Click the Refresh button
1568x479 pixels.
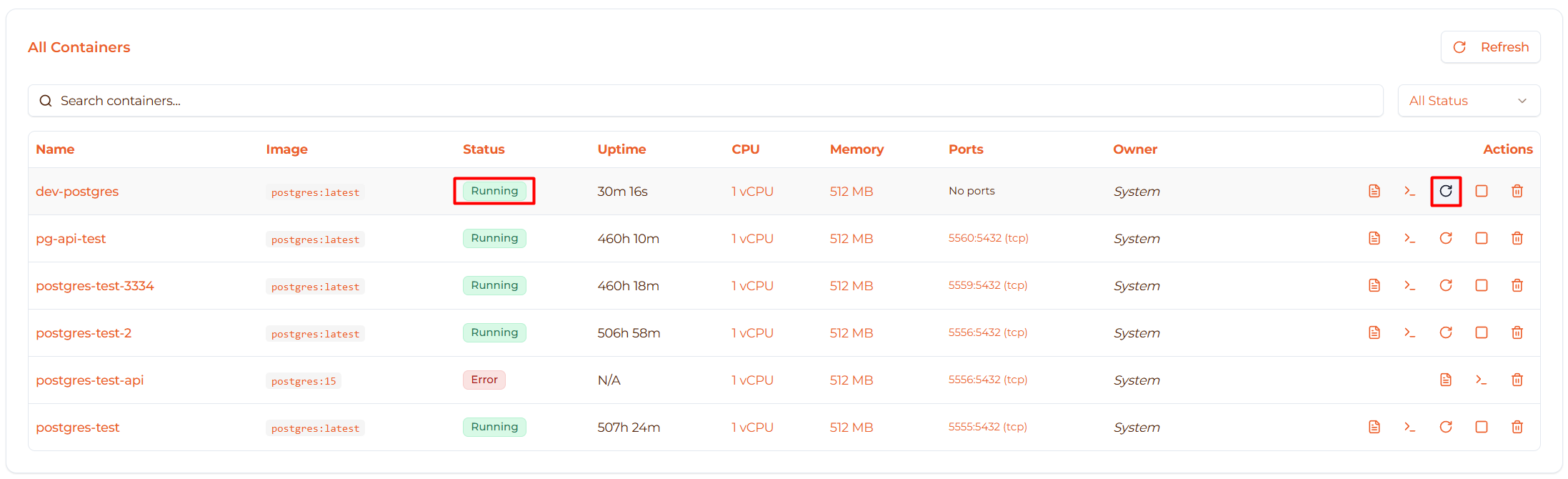(1490, 47)
